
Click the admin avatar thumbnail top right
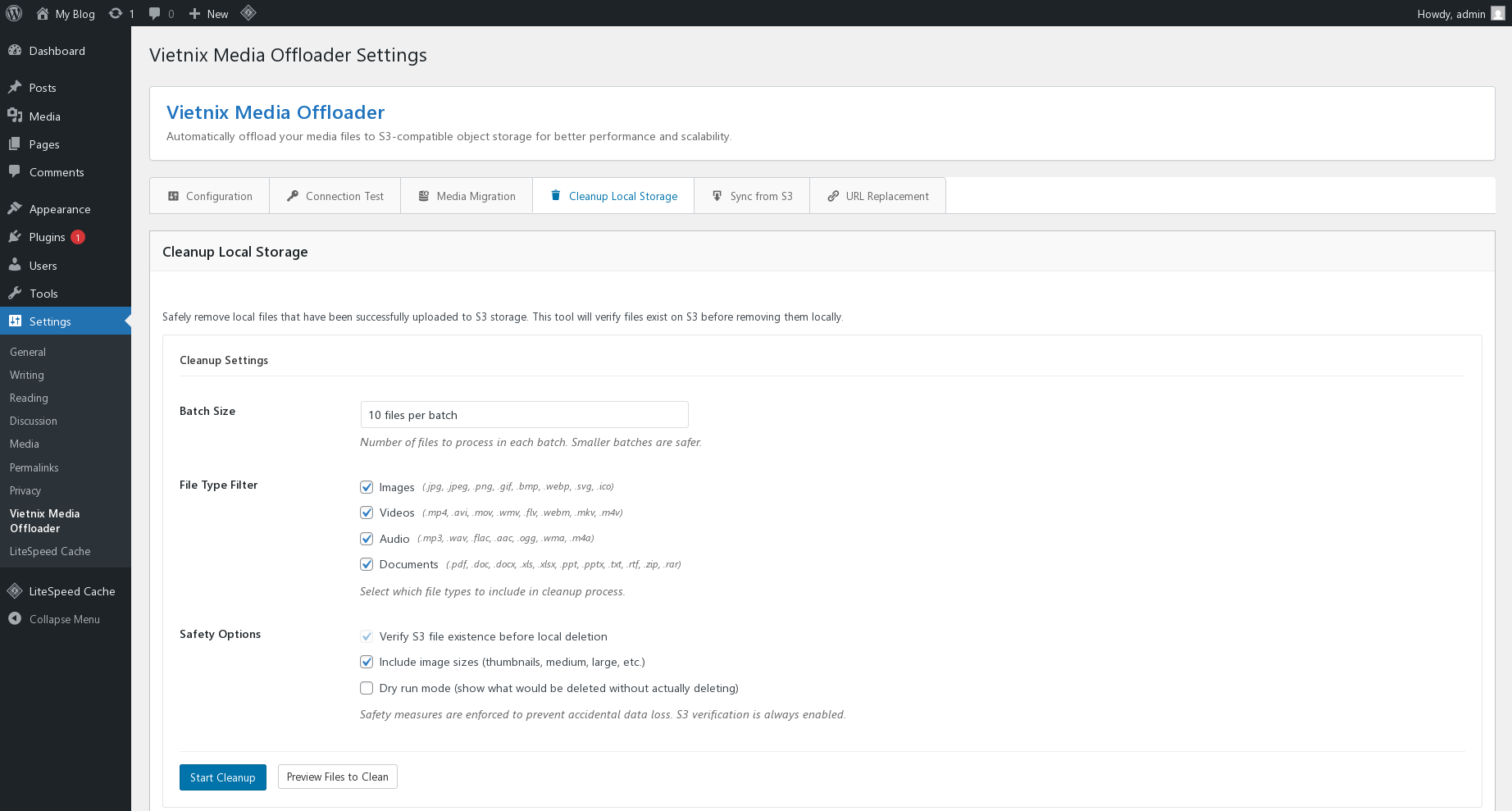click(1497, 13)
